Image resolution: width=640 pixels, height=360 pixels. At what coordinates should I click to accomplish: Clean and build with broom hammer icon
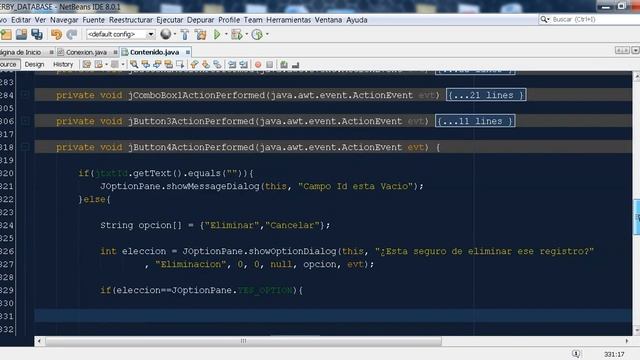(201, 35)
